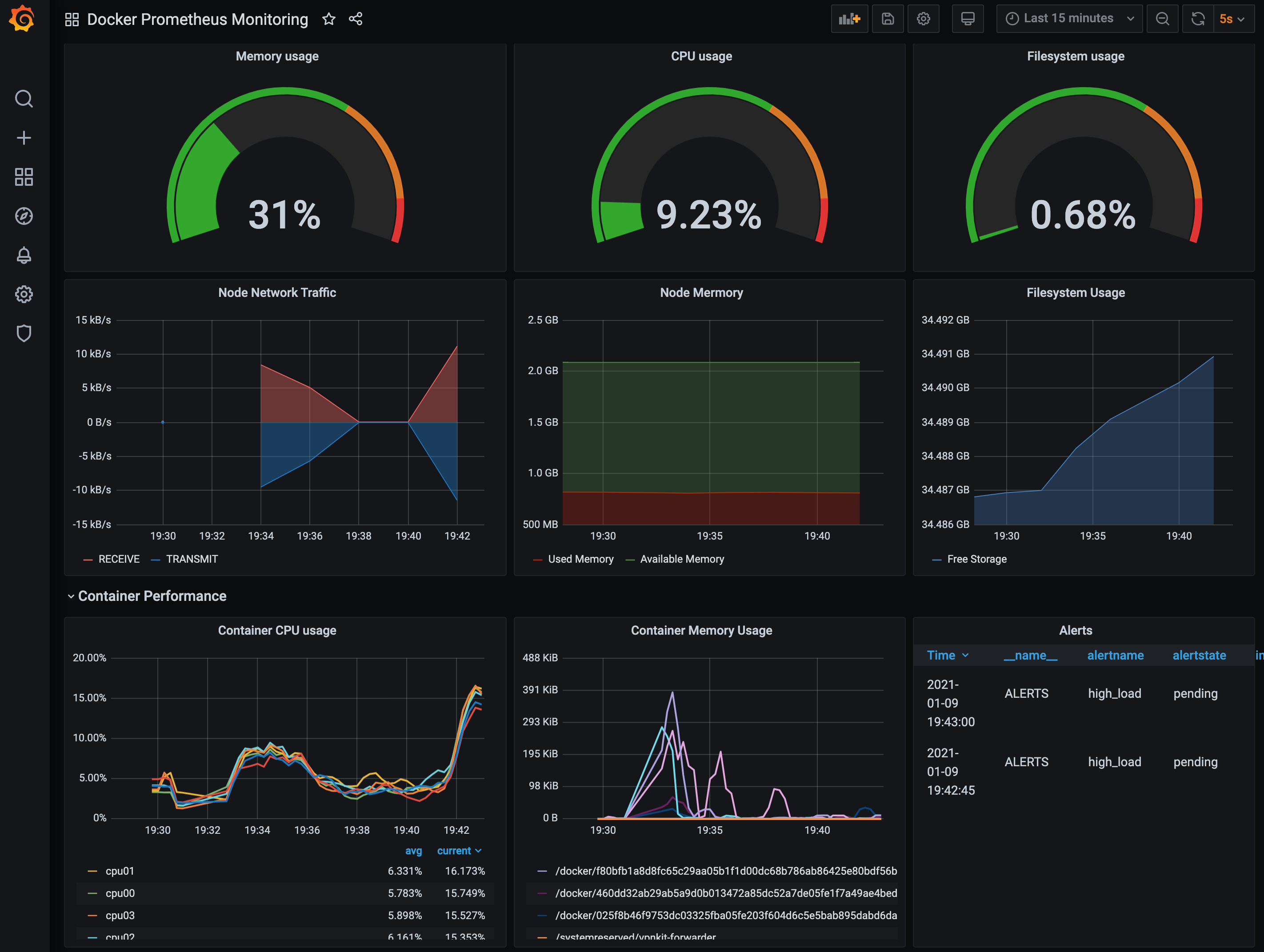This screenshot has height=952, width=1264.
Task: Open the Explore compass icon in sidebar
Action: (24, 216)
